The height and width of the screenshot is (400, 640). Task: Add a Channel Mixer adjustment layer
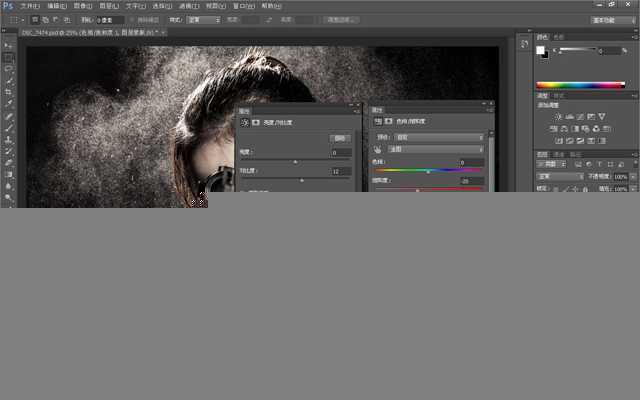point(596,129)
